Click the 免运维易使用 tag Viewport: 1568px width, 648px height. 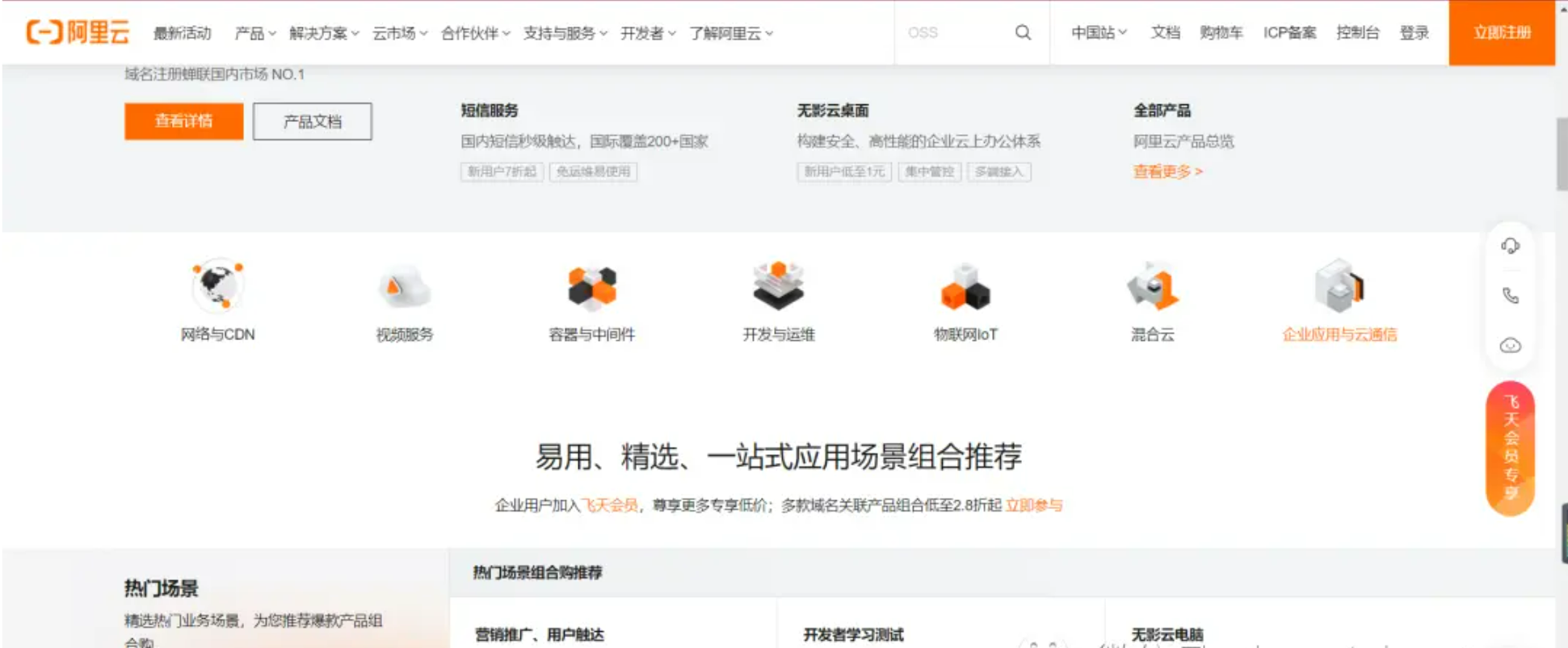[594, 171]
